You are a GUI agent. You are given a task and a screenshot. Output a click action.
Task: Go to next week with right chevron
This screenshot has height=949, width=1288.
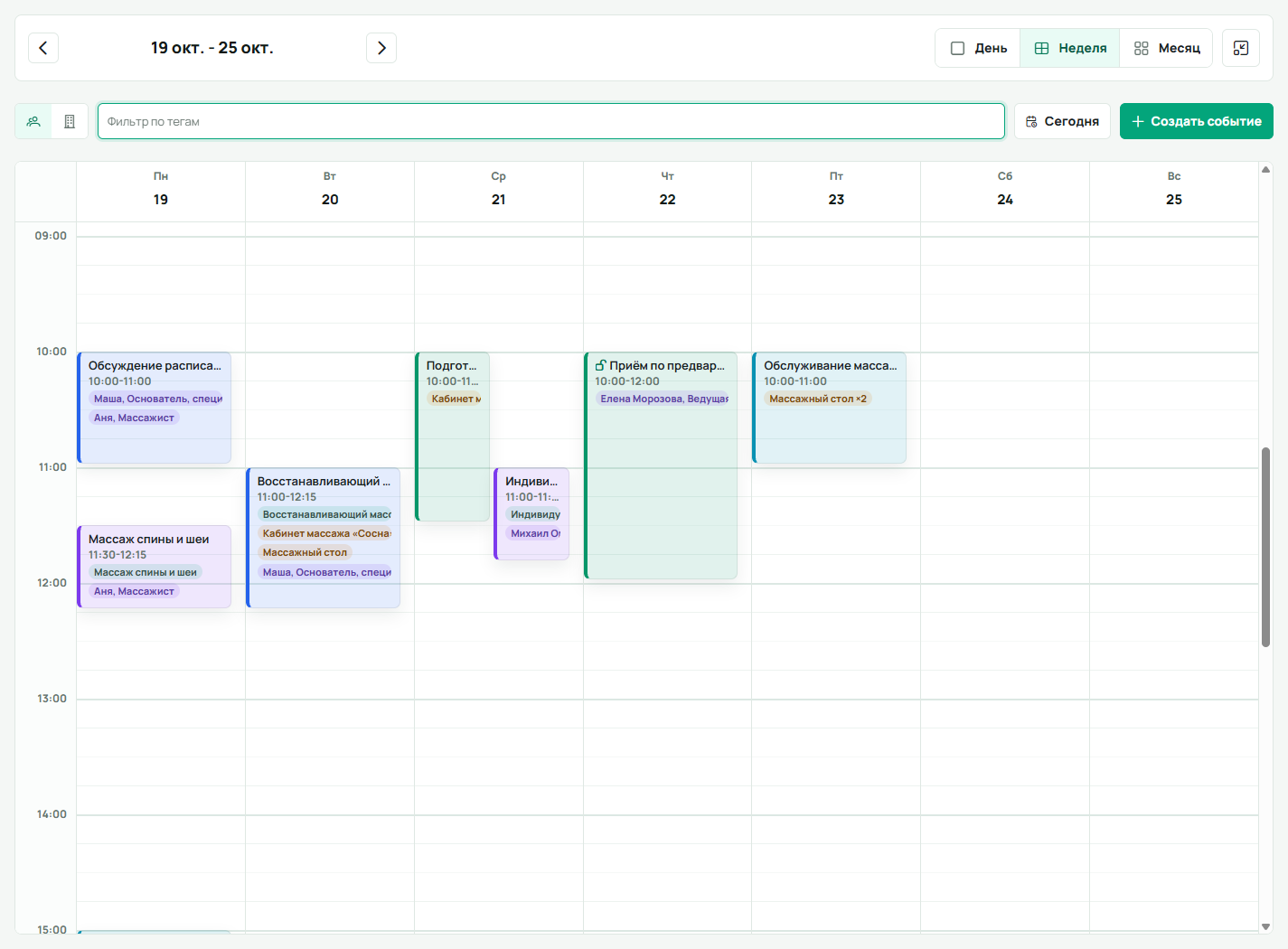point(381,48)
